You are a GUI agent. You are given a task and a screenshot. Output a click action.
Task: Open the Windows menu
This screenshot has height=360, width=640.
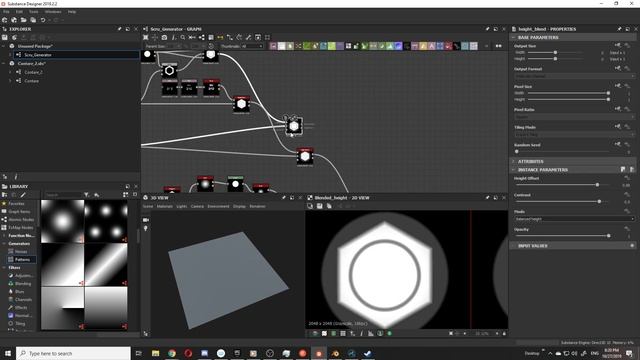pyautogui.click(x=53, y=12)
